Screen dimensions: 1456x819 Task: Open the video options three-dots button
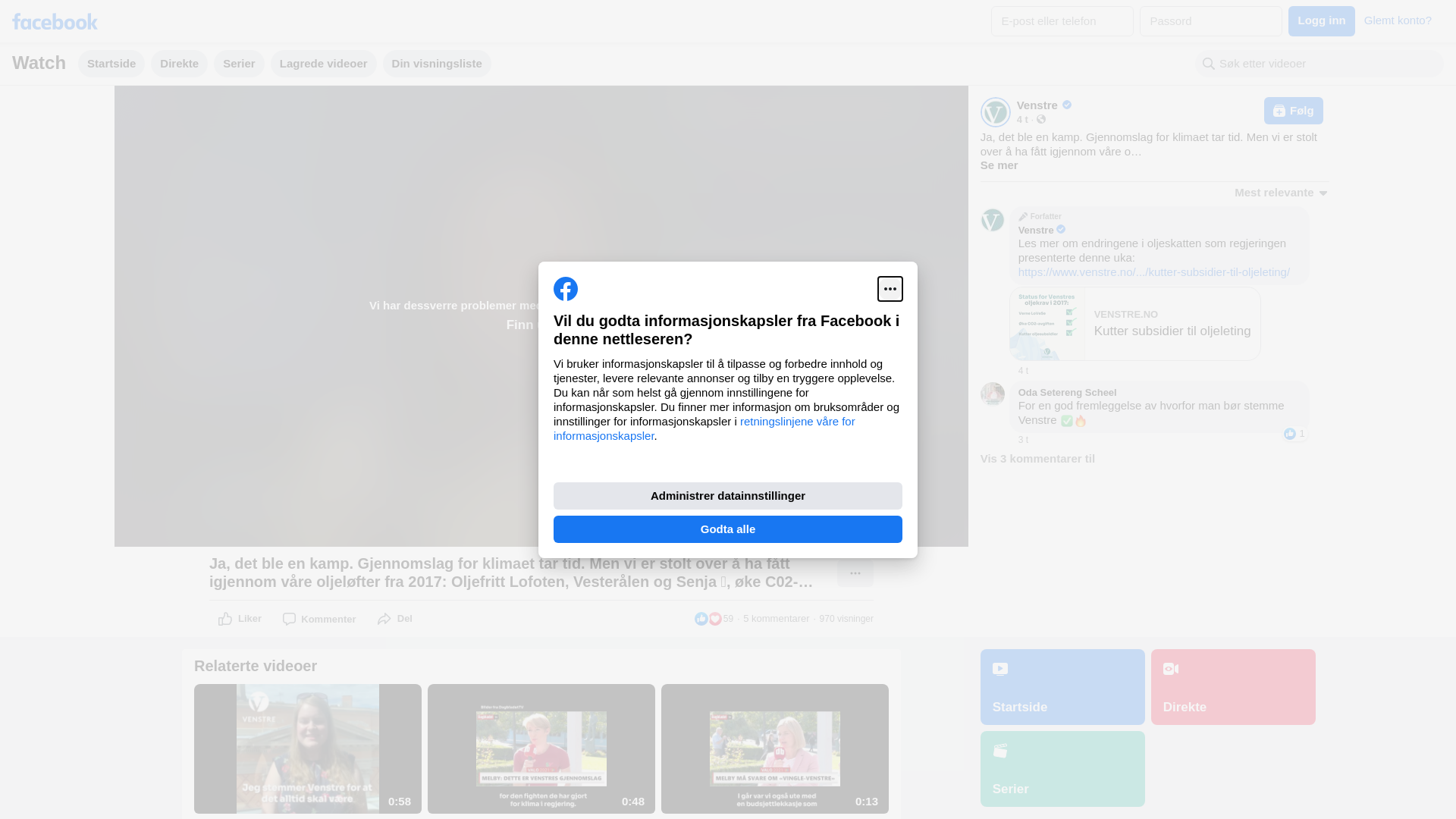point(855,573)
